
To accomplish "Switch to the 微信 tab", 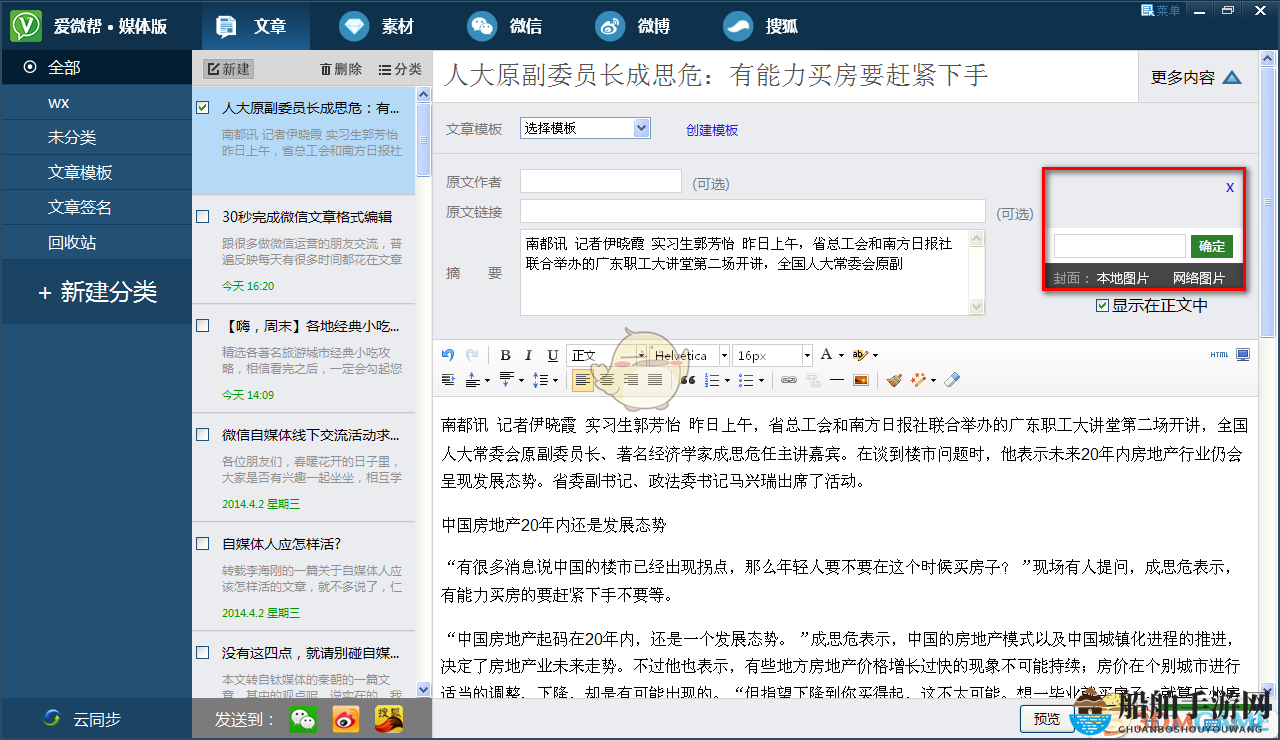I will tap(505, 26).
